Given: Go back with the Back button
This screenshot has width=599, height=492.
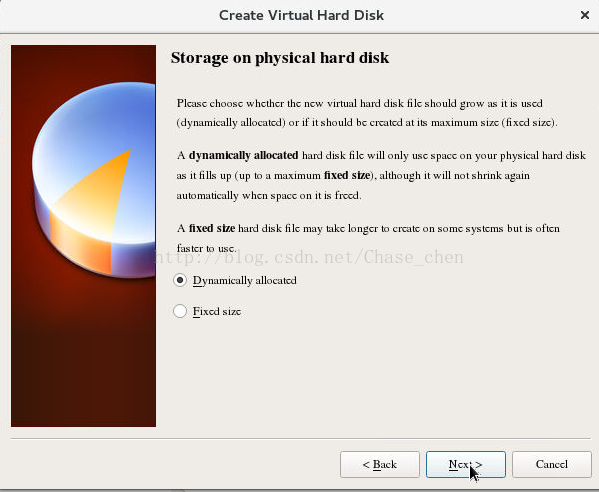Looking at the screenshot, I should pos(380,464).
